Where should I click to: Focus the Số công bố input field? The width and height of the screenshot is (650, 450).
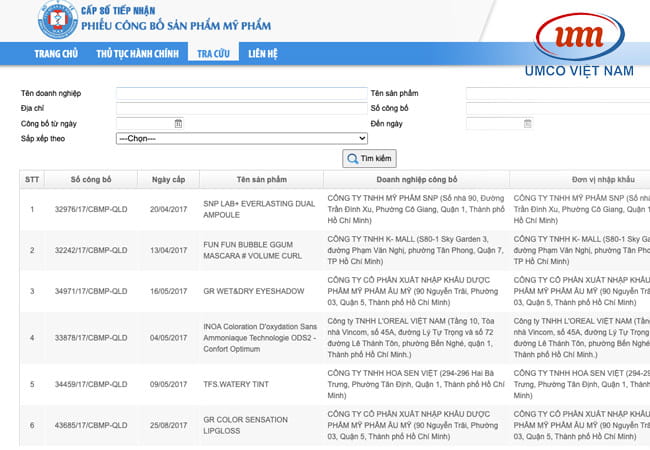[558, 108]
